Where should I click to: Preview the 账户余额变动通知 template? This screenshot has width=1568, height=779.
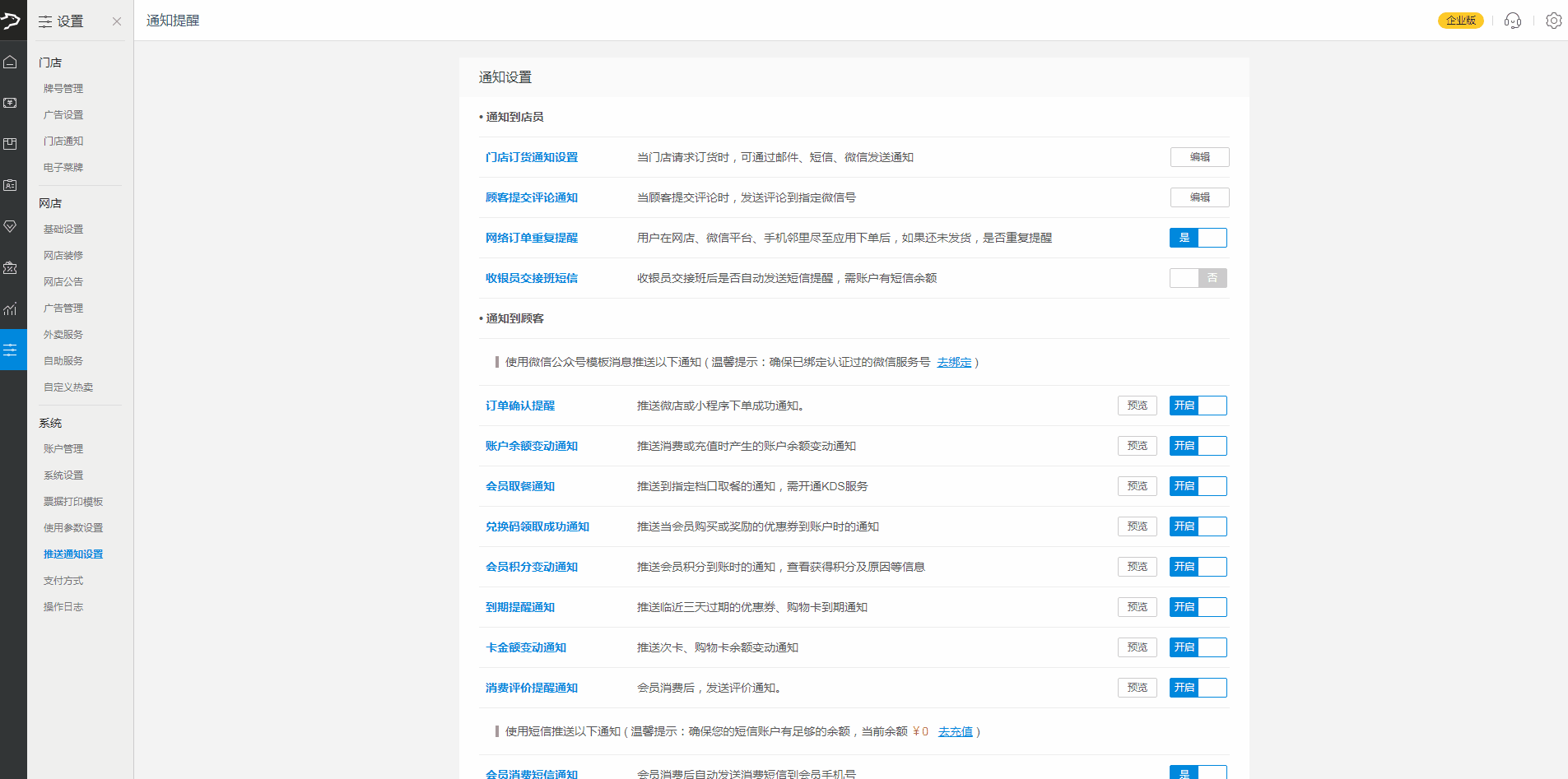coord(1137,446)
